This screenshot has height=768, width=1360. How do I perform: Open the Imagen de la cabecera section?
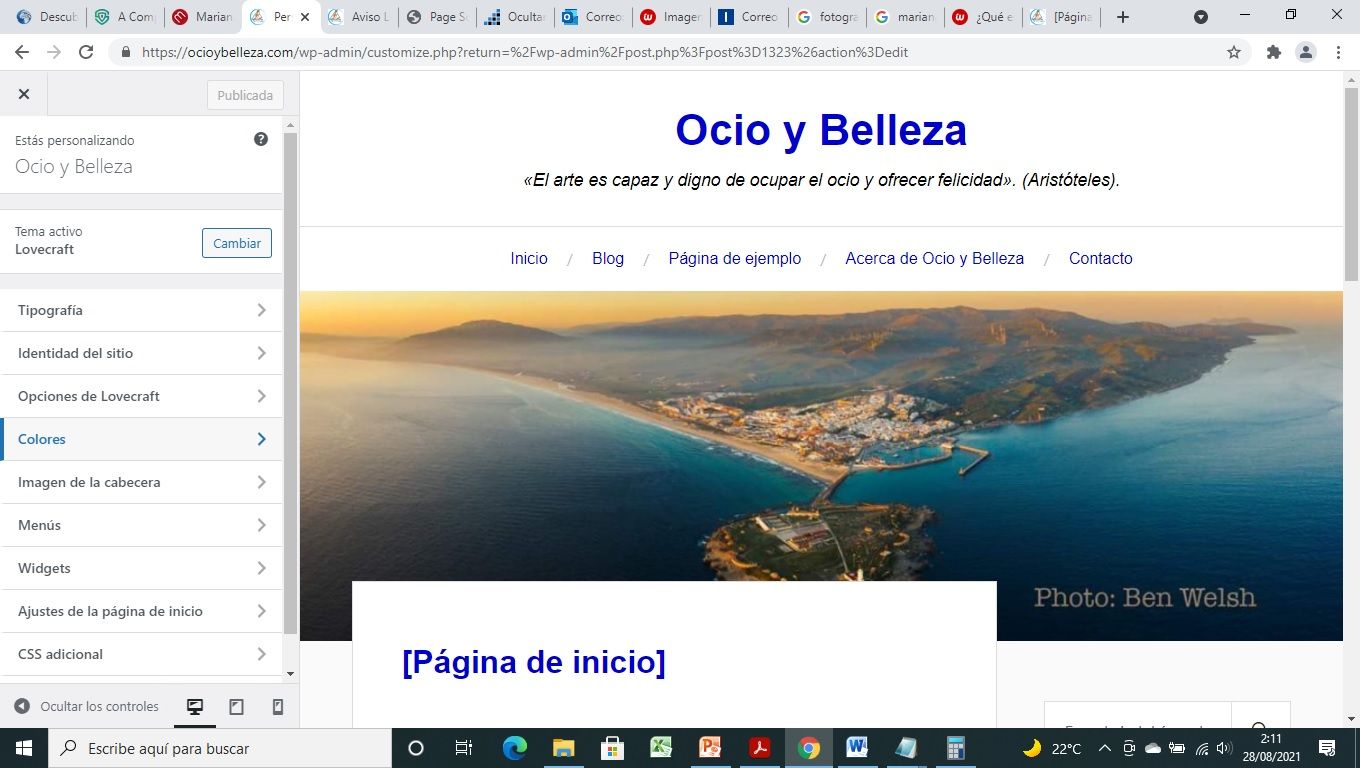coord(142,482)
